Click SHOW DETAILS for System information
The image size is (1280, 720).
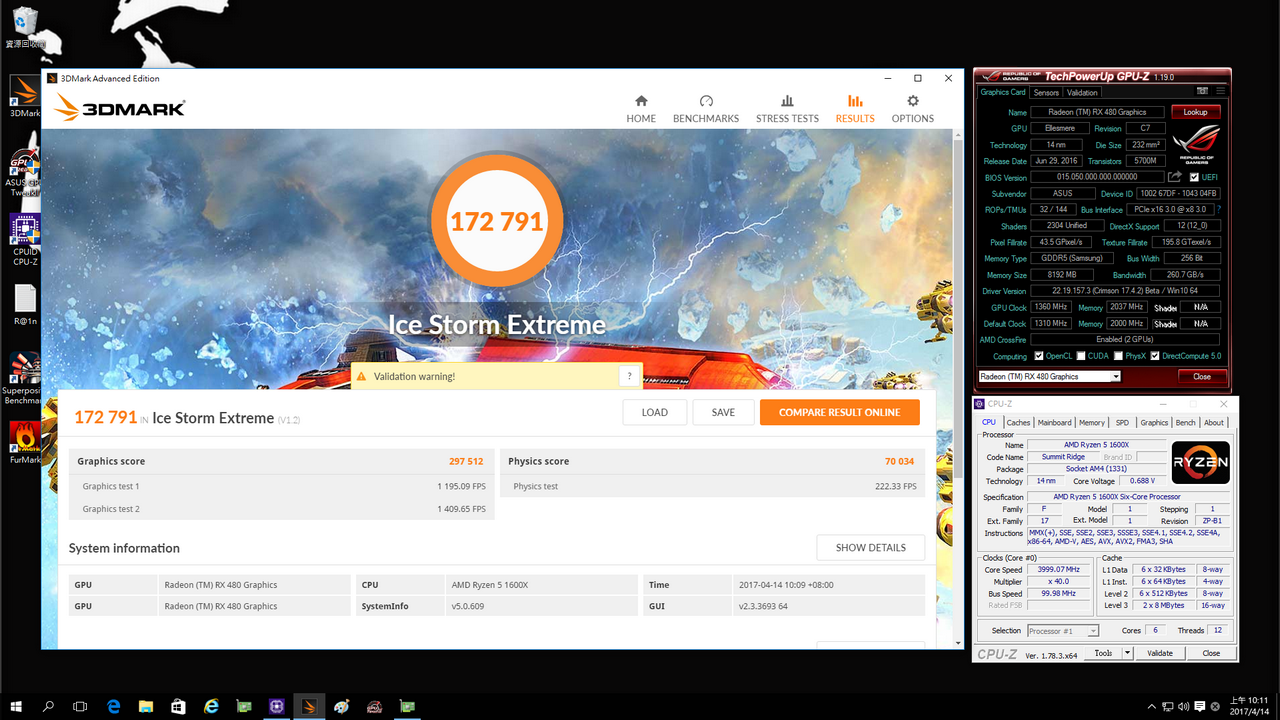click(x=871, y=548)
